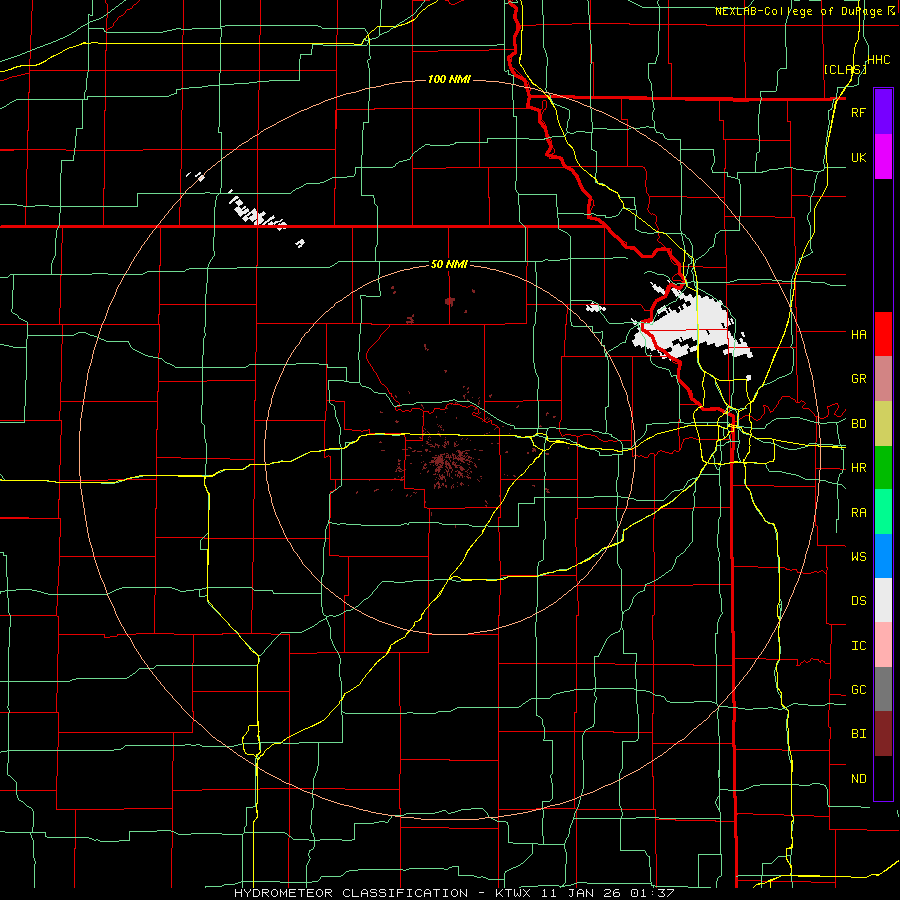This screenshot has height=900, width=900.
Task: Click the UK legend label
Action: pos(858,157)
